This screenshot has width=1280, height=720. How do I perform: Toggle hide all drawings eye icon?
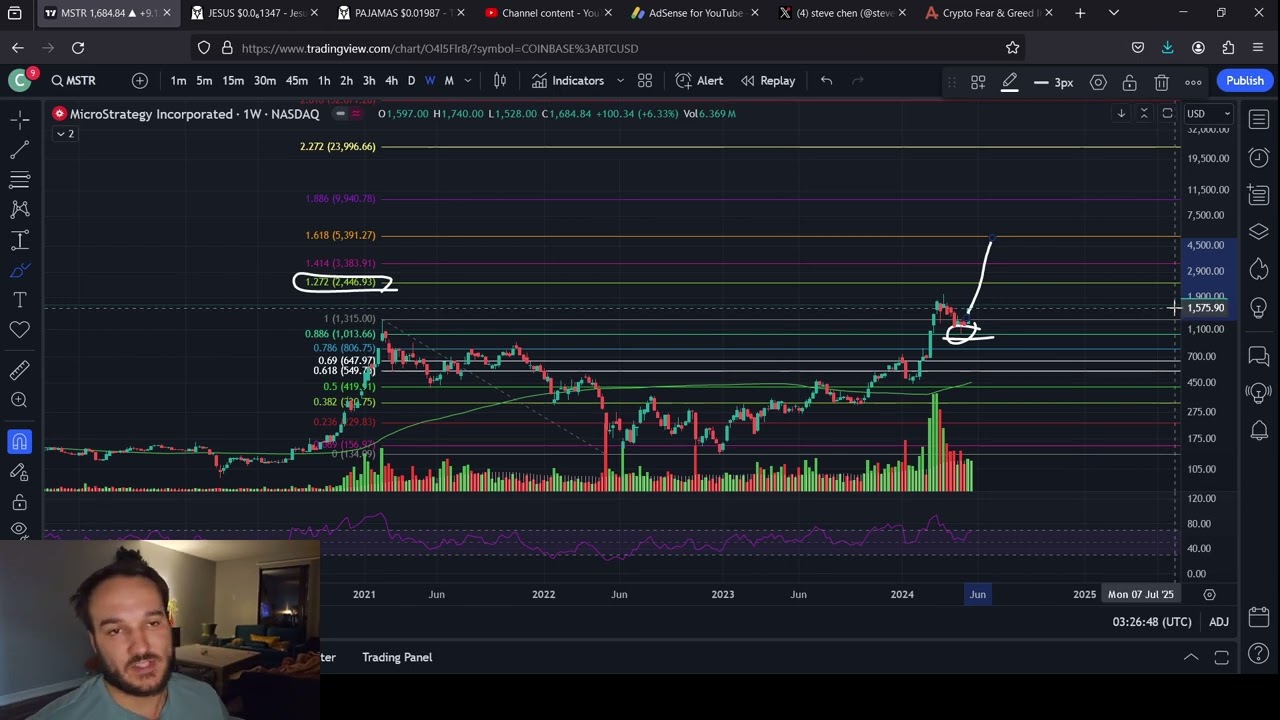point(19,529)
